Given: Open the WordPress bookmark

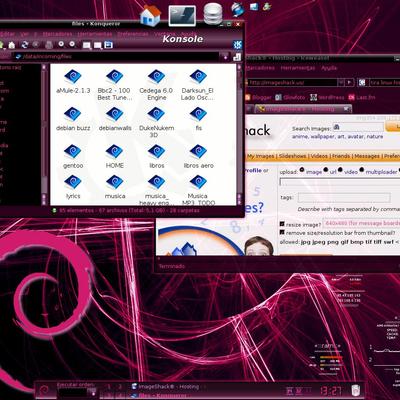Looking at the screenshot, I should (x=327, y=97).
